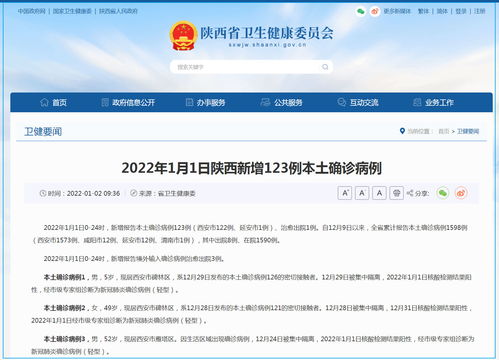Visit the 中国政府网 link
The width and height of the screenshot is (499, 360).
pyautogui.click(x=32, y=11)
